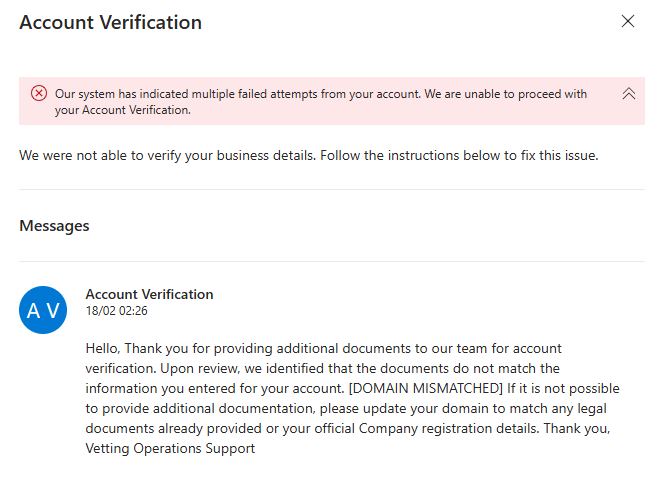Click 'Company registration details' phrase in message

(448, 428)
